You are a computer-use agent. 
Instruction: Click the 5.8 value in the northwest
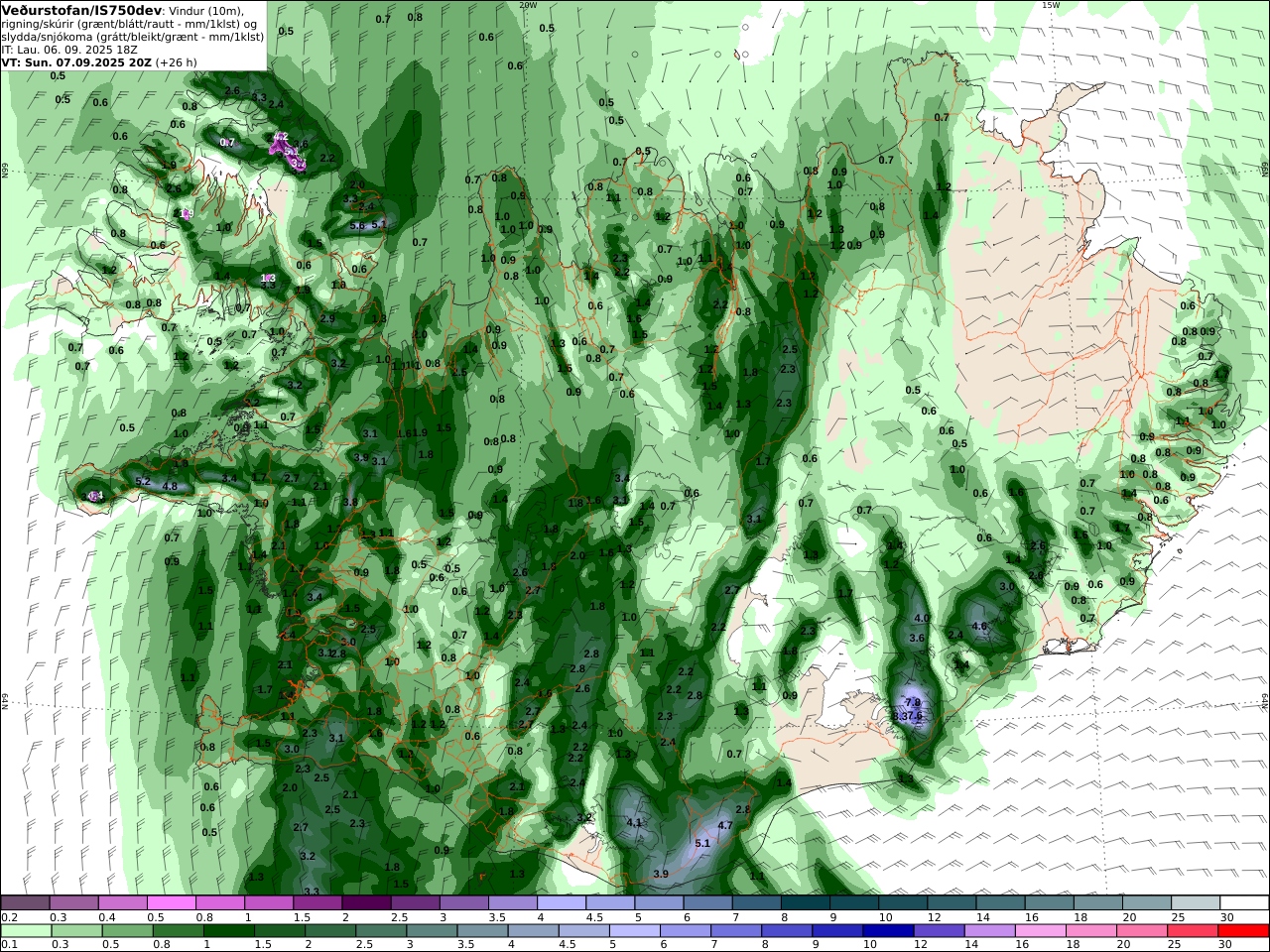[x=357, y=225]
